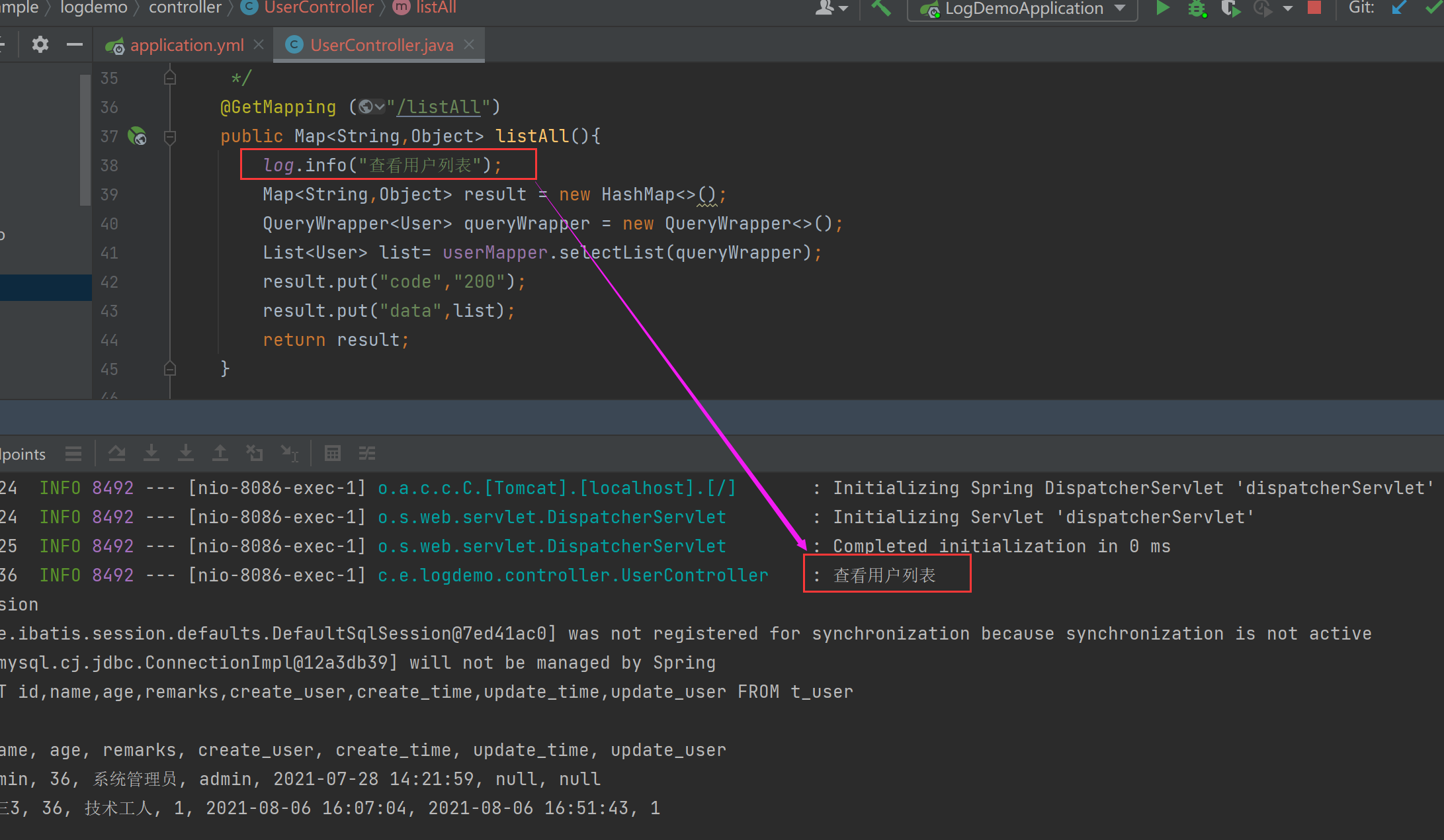The height and width of the screenshot is (840, 1444).
Task: Run LogDemoApplication with the green play icon
Action: [x=1162, y=8]
